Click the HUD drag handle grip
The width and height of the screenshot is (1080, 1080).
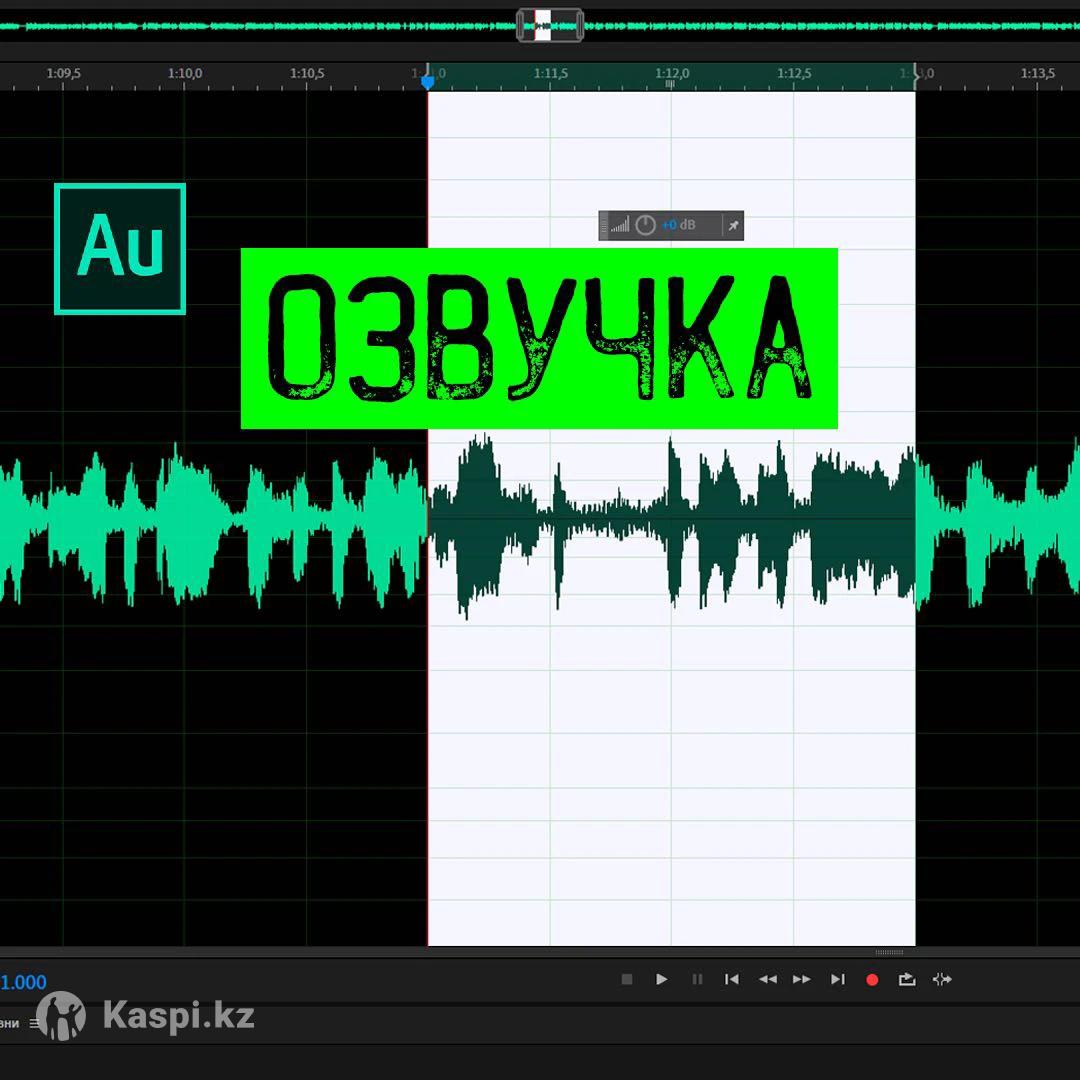pos(604,226)
